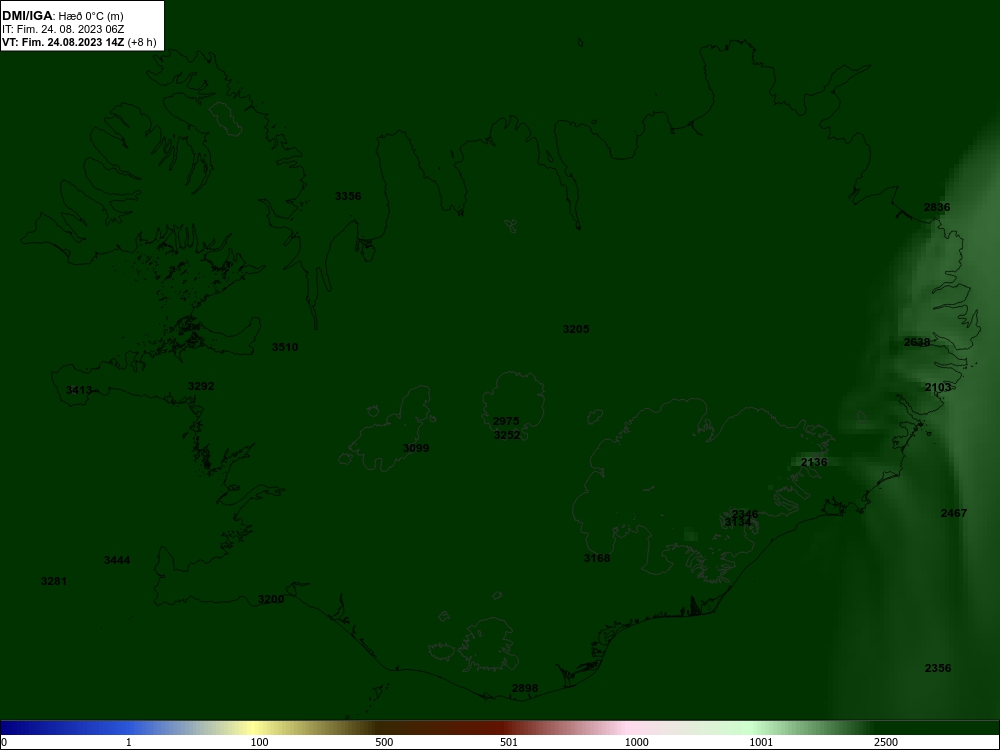Select the 3444 value offshore southwest
The width and height of the screenshot is (1000, 750).
117,560
